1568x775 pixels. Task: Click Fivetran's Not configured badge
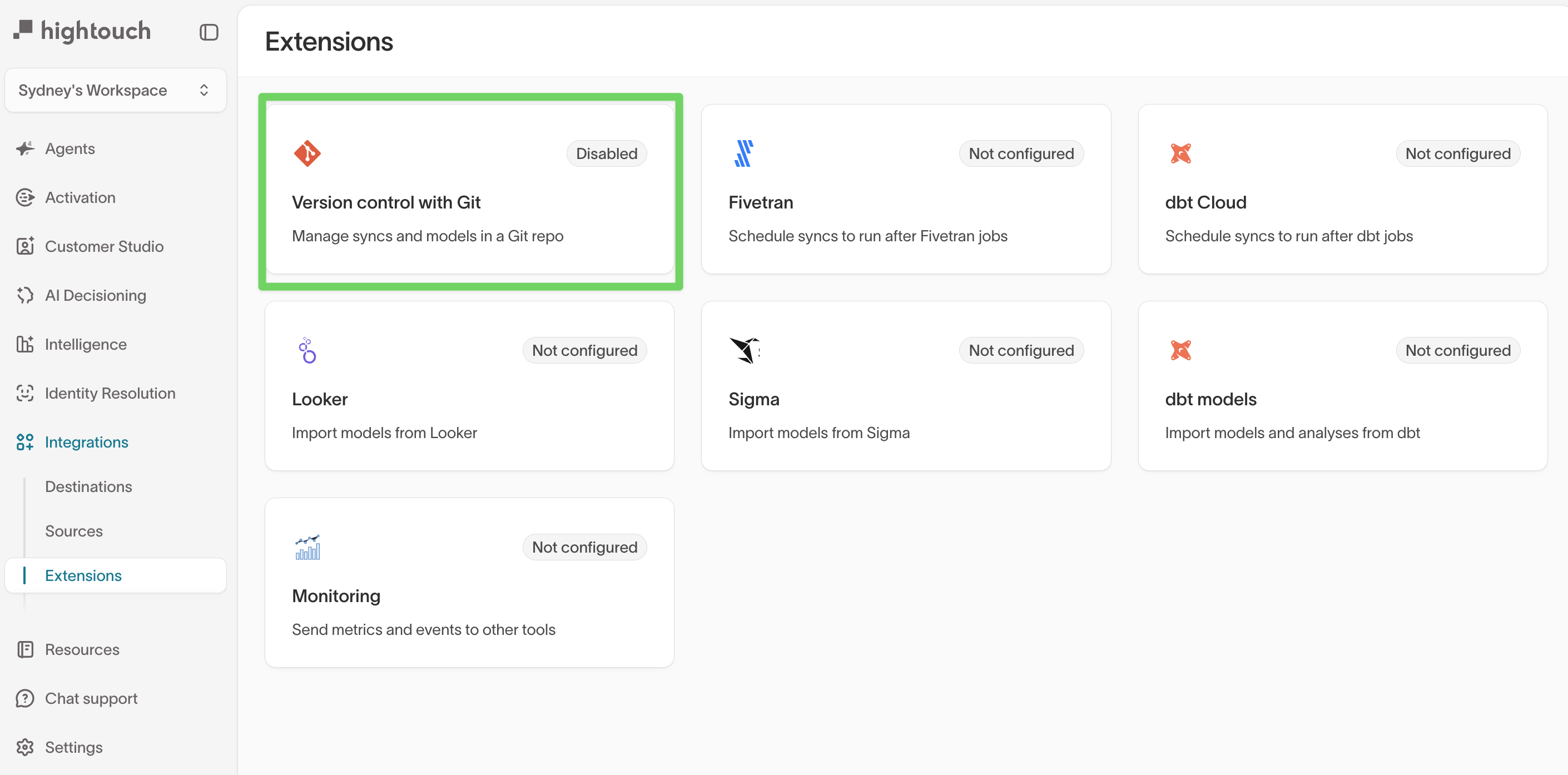click(x=1021, y=153)
